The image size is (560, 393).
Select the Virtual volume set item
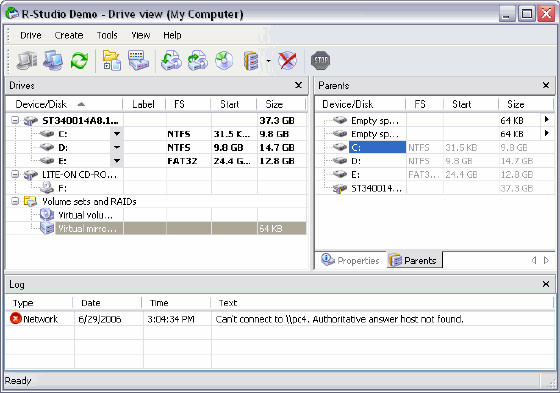pos(85,215)
